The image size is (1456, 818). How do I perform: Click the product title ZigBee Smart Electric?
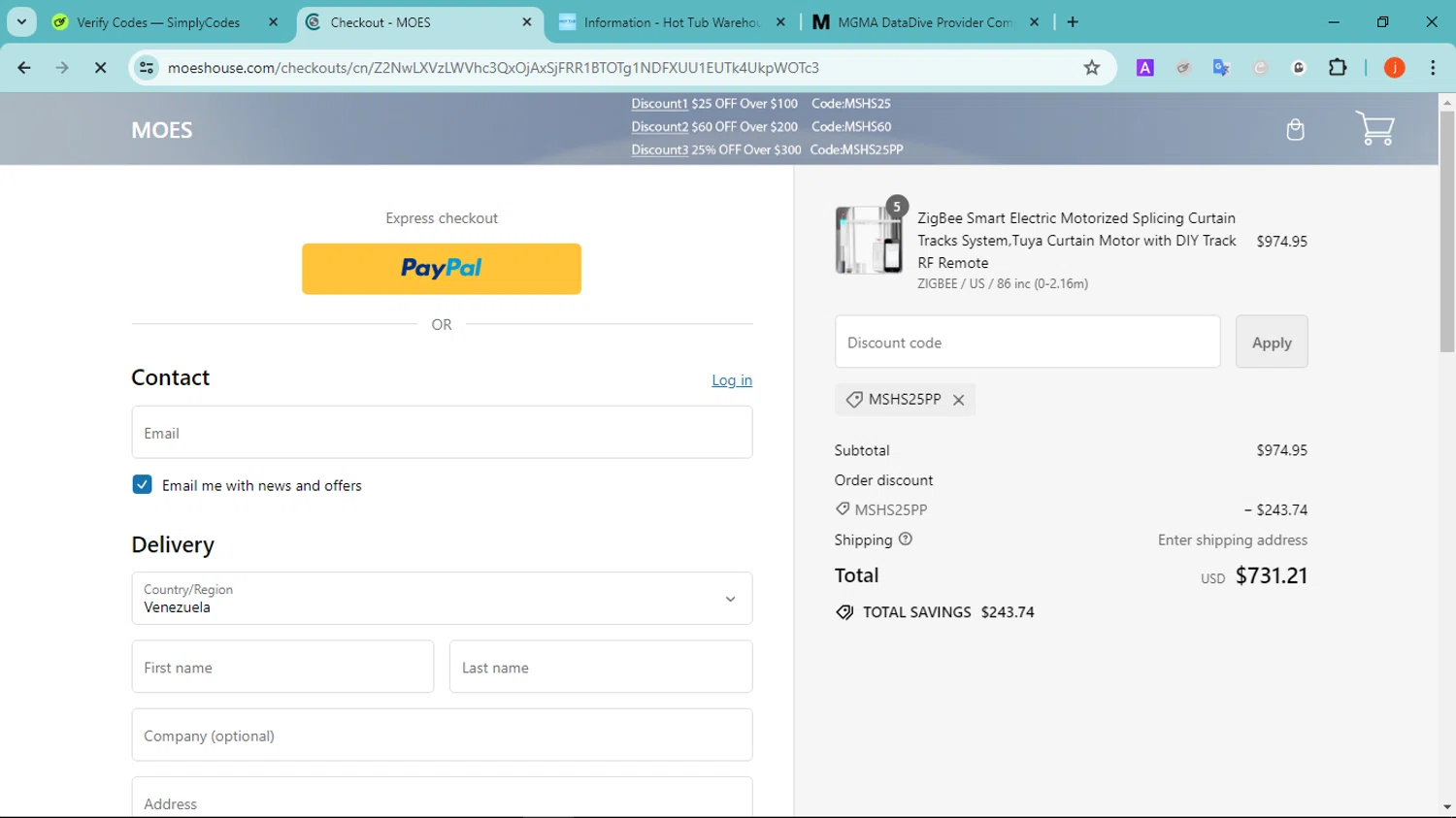coord(1076,241)
